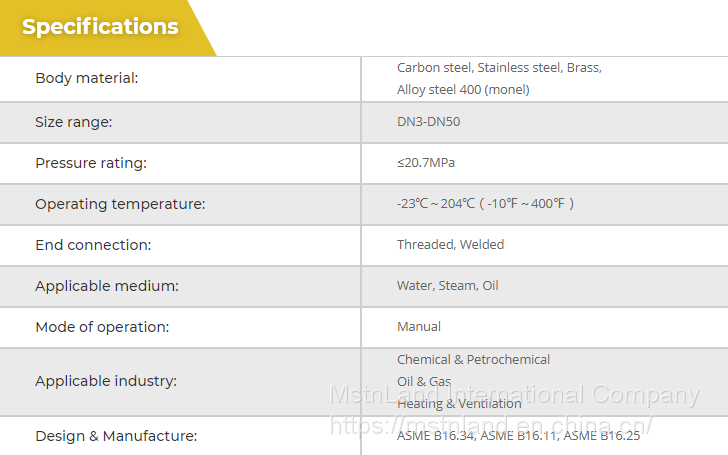Click the Size range row label
Image resolution: width=728 pixels, height=455 pixels.
click(74, 122)
